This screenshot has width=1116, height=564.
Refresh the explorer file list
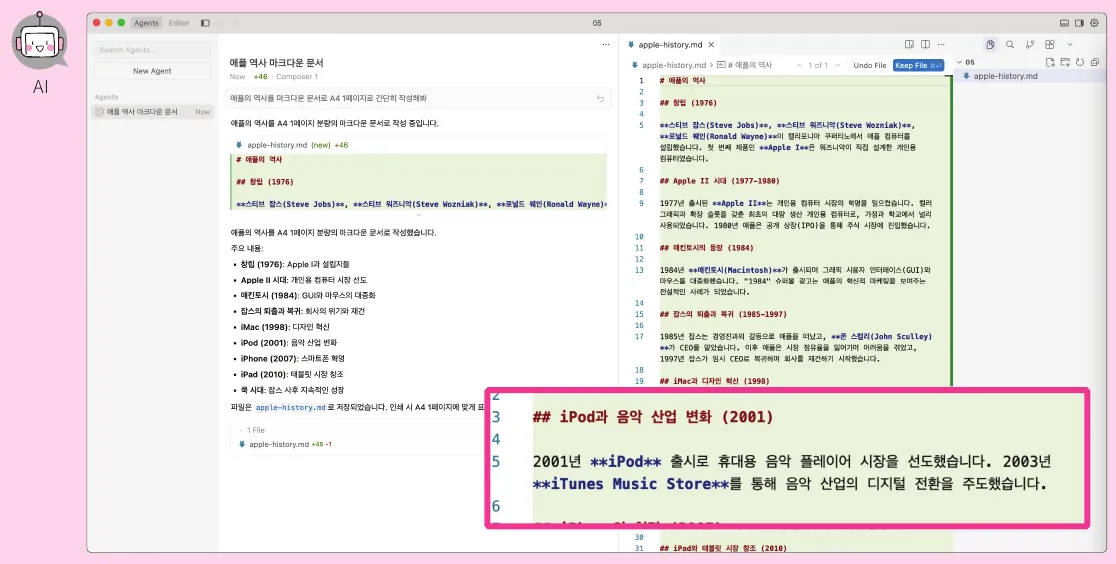point(1080,63)
